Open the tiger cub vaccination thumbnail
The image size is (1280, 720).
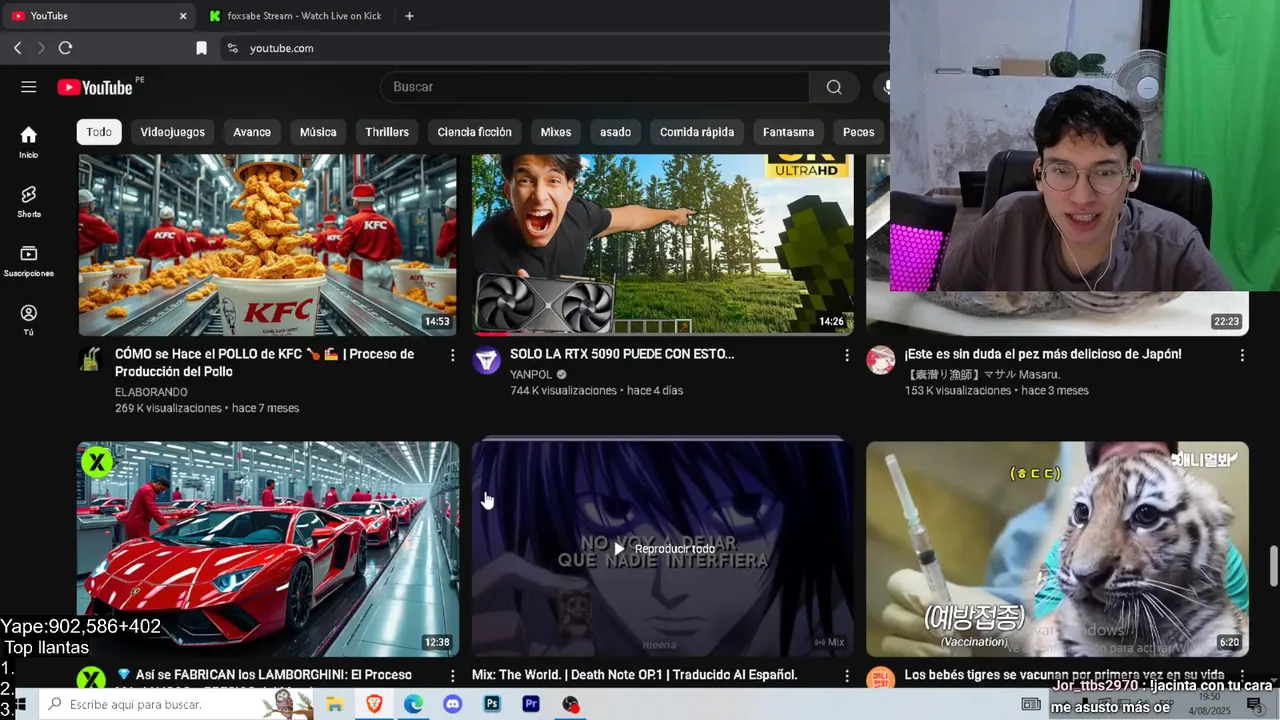[x=1057, y=549]
